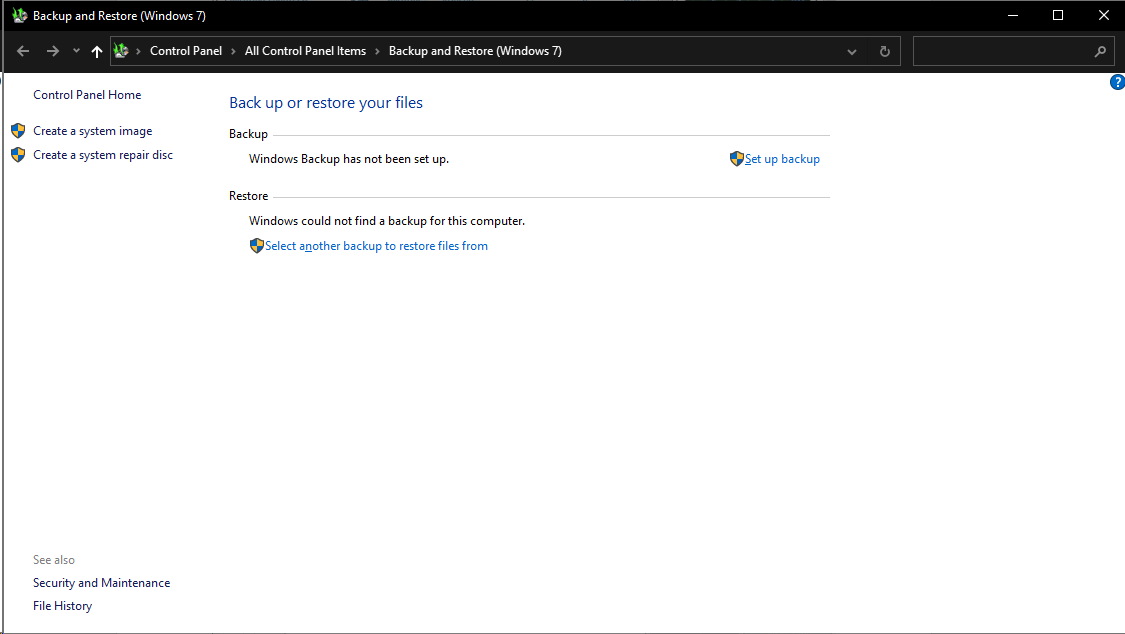Image resolution: width=1125 pixels, height=634 pixels.
Task: Open help via the blue question mark
Action: coord(1117,82)
